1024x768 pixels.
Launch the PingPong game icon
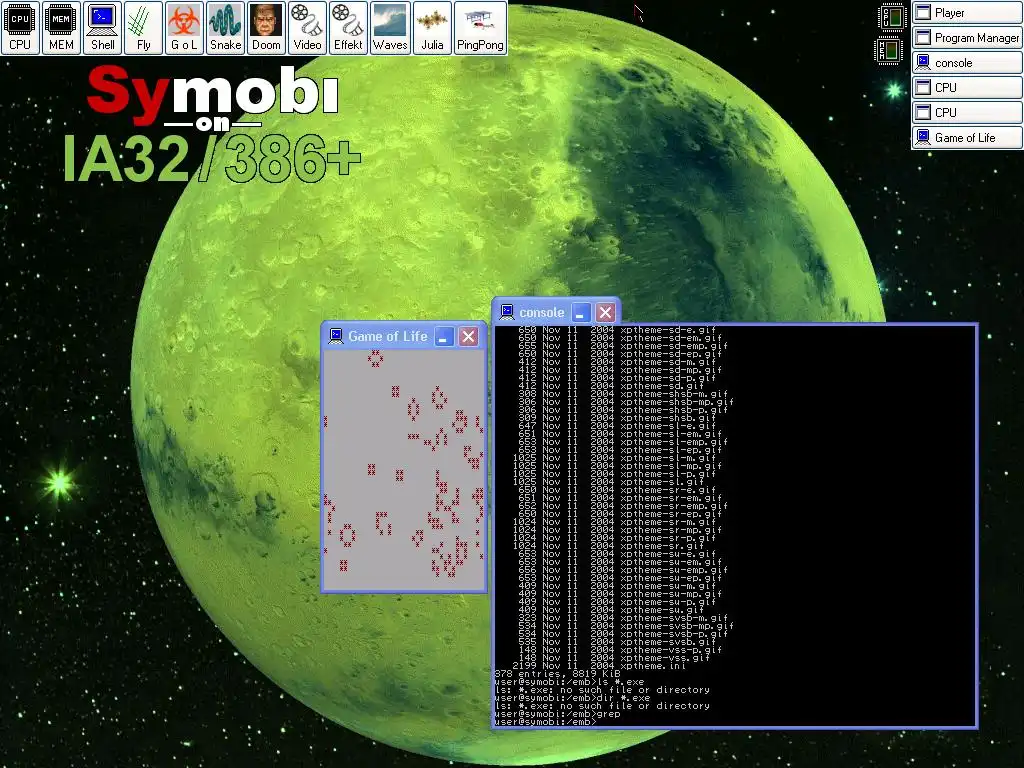click(x=480, y=28)
